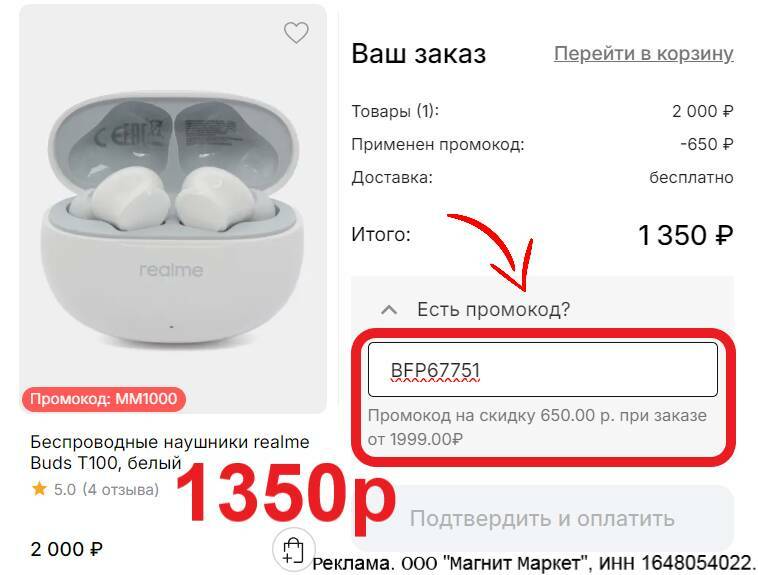Click the product price '2 000 ₽'

pos(67,549)
